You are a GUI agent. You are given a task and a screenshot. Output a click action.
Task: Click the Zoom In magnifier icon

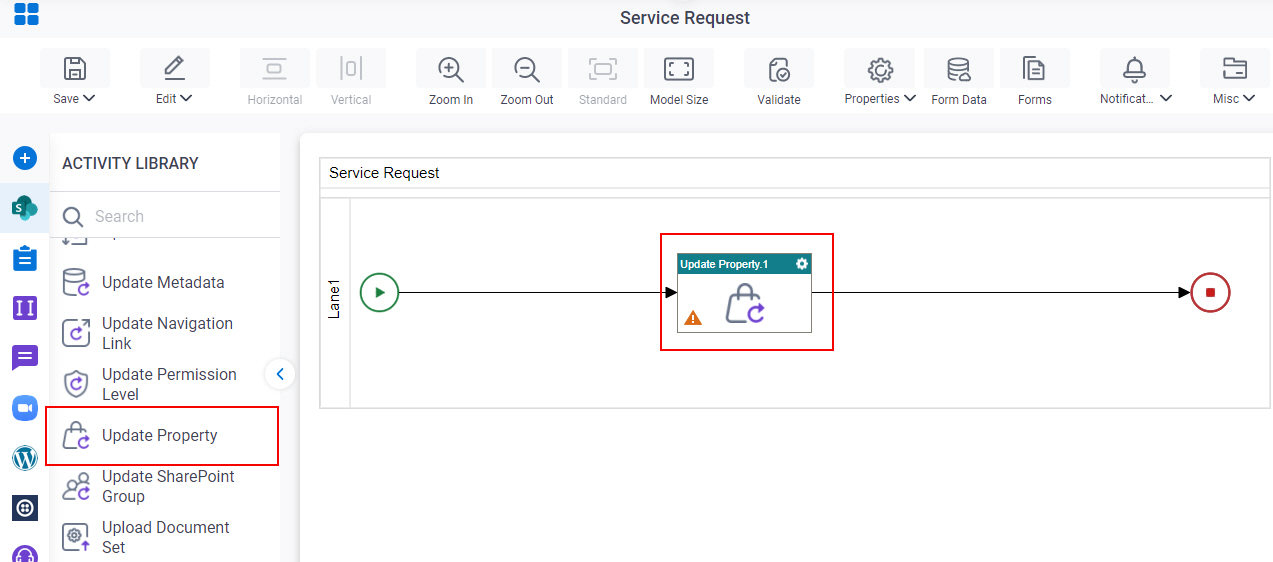[x=451, y=69]
